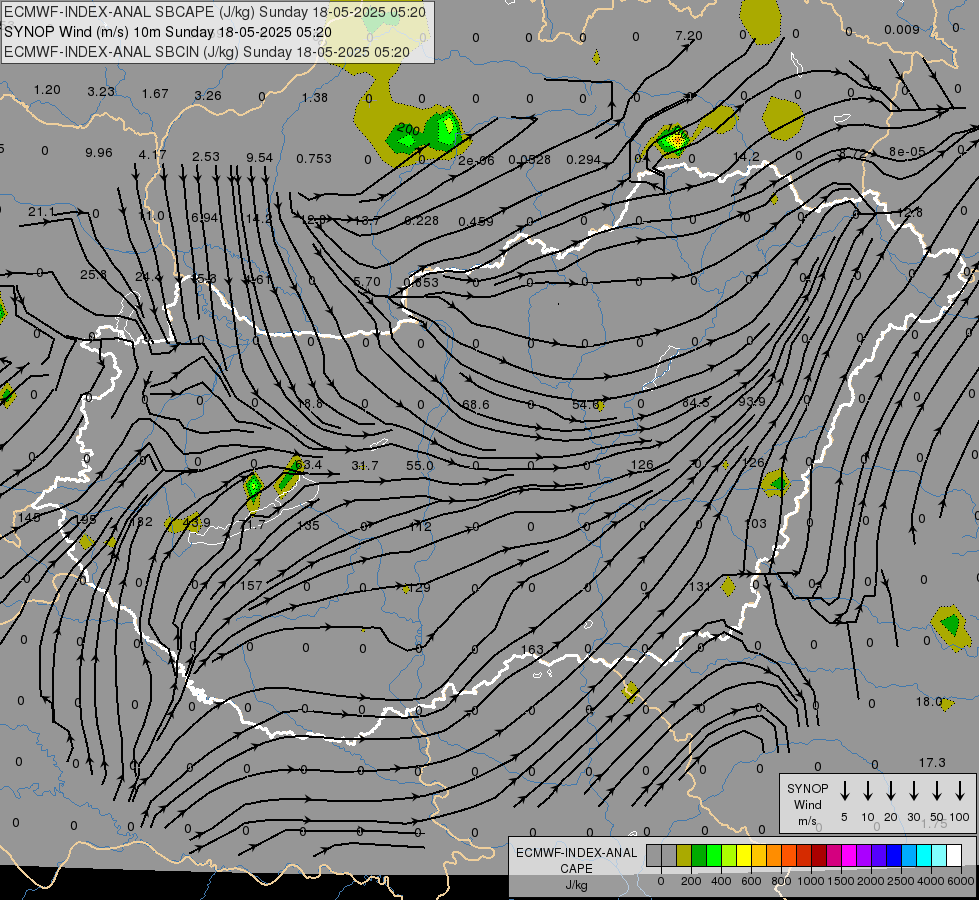Click the 50 m/s wind arrow in legend
The height and width of the screenshot is (900, 979).
point(937,790)
